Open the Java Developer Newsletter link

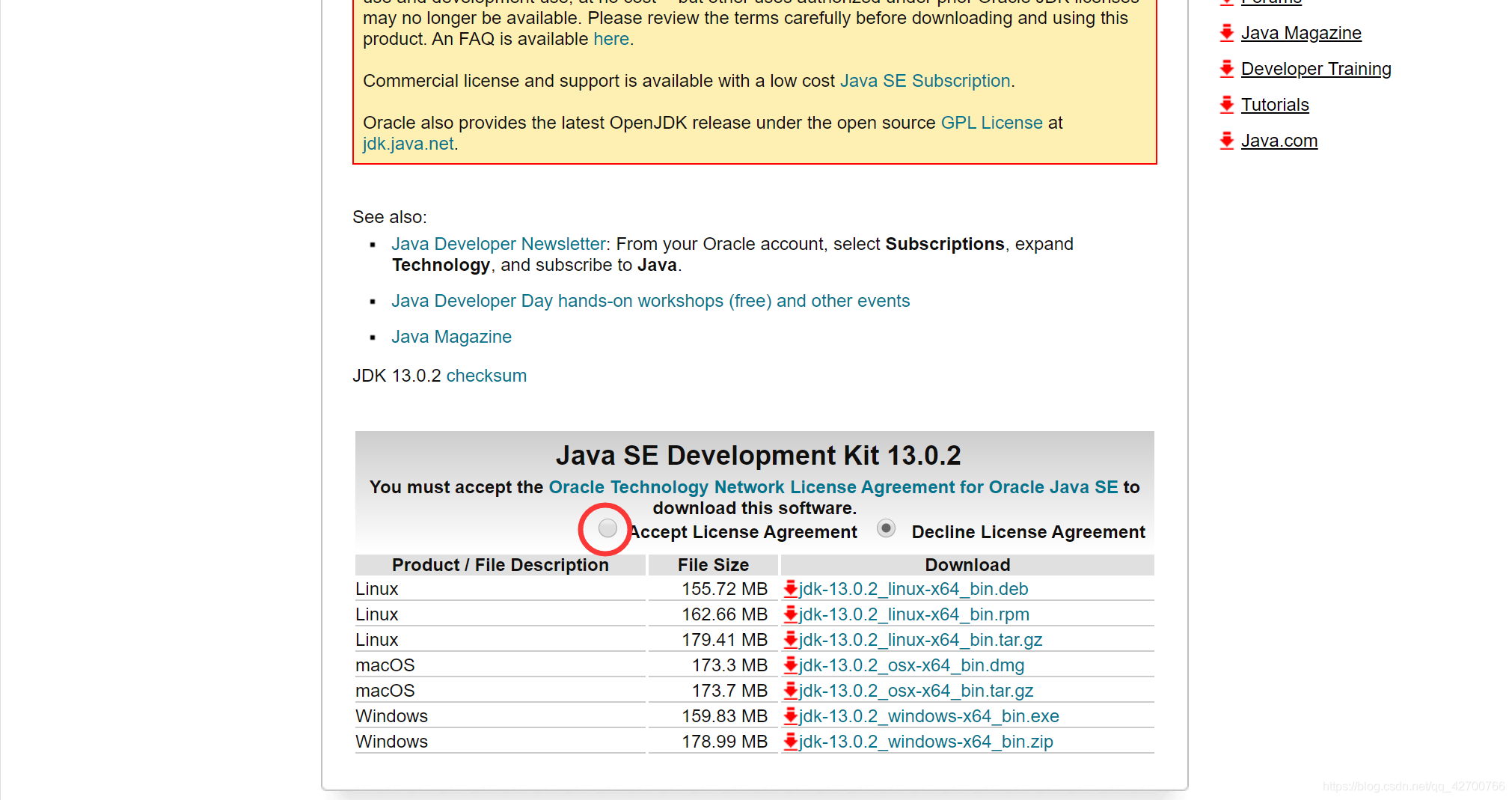(498, 244)
